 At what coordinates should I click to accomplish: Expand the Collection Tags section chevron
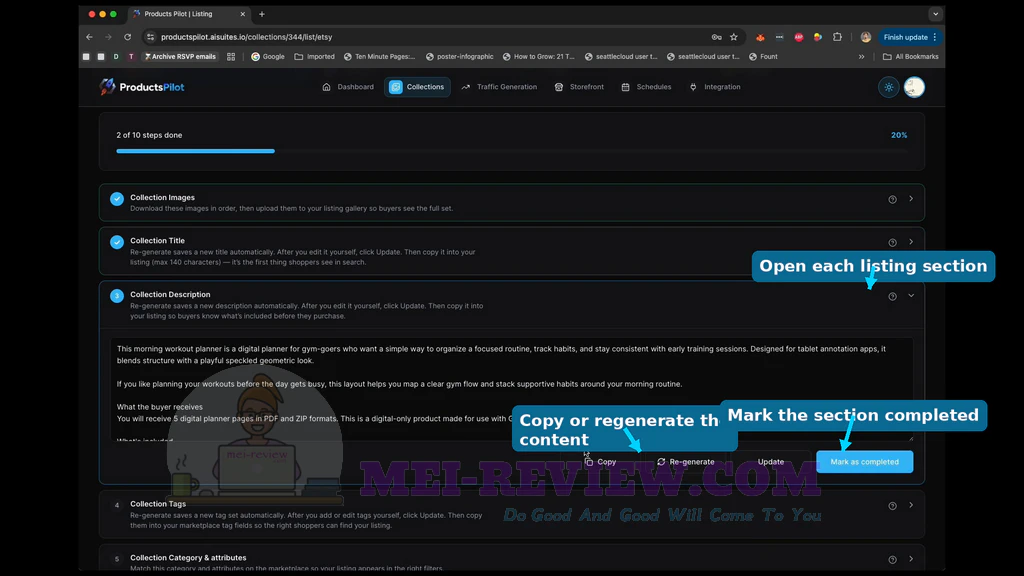911,505
